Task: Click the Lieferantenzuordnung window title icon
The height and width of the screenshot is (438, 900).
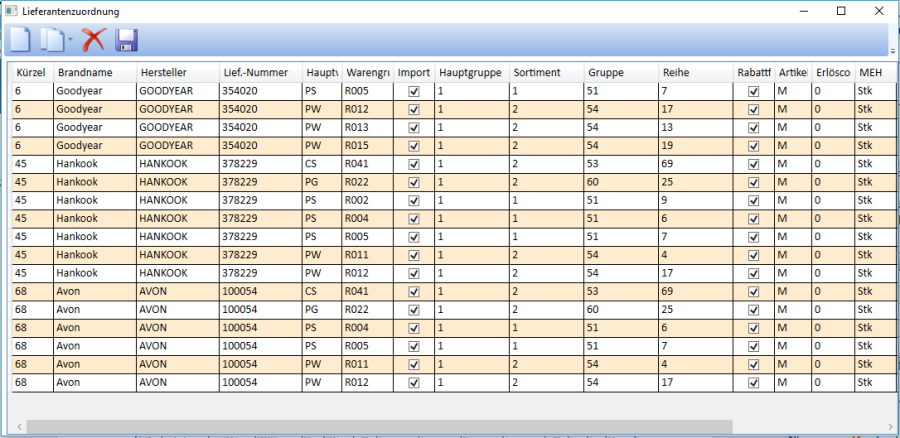Action: pyautogui.click(x=10, y=11)
